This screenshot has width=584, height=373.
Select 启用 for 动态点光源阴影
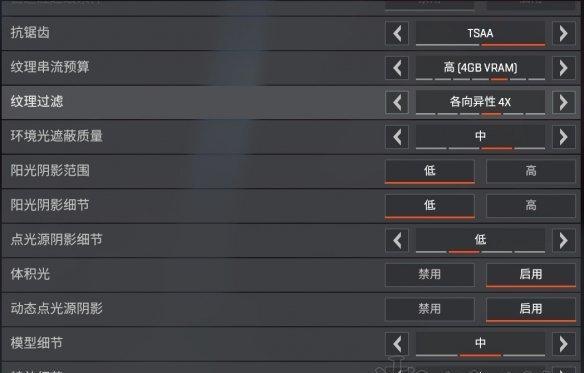(x=531, y=309)
